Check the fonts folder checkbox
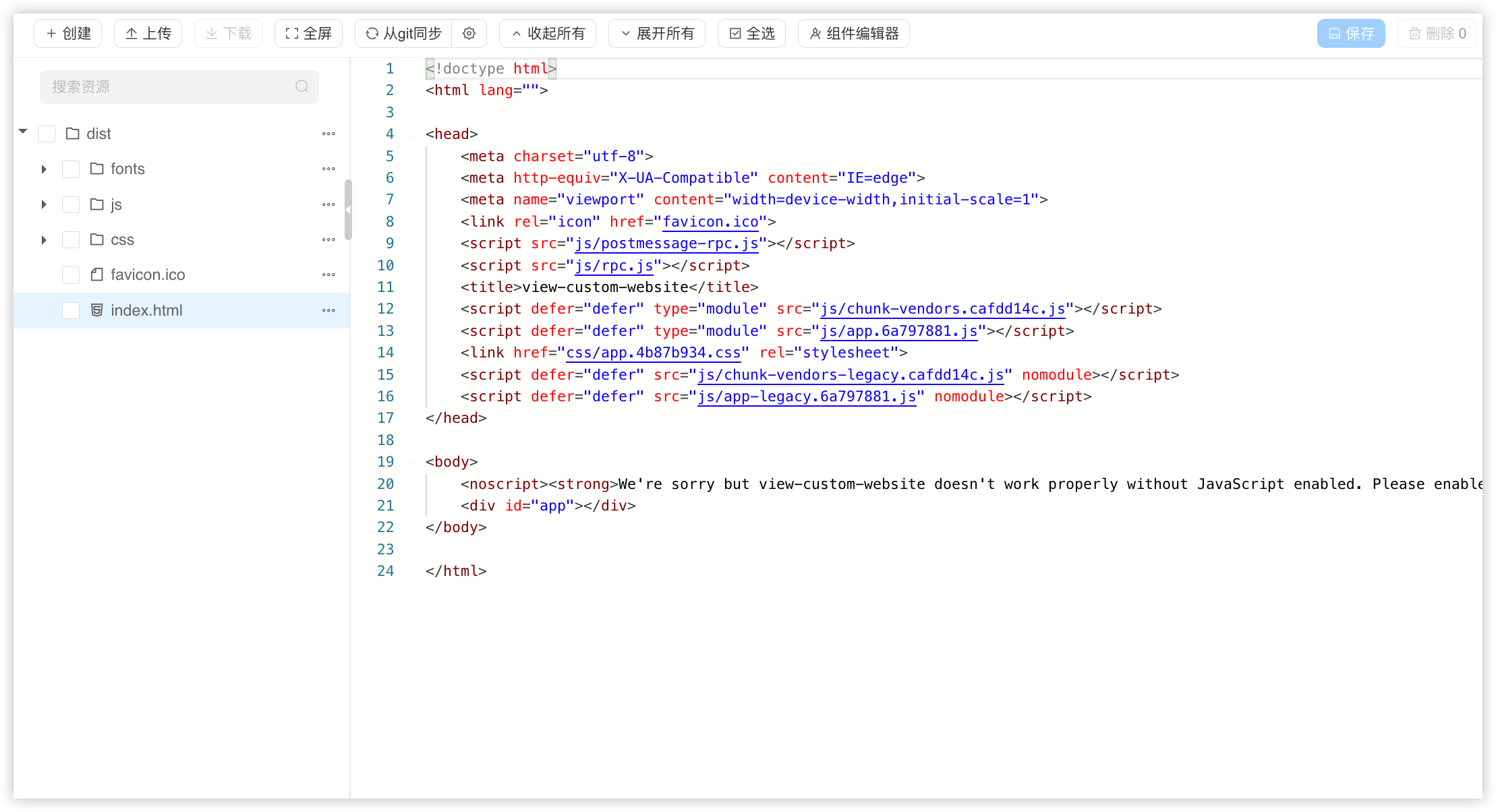The image size is (1496, 812). 71,169
